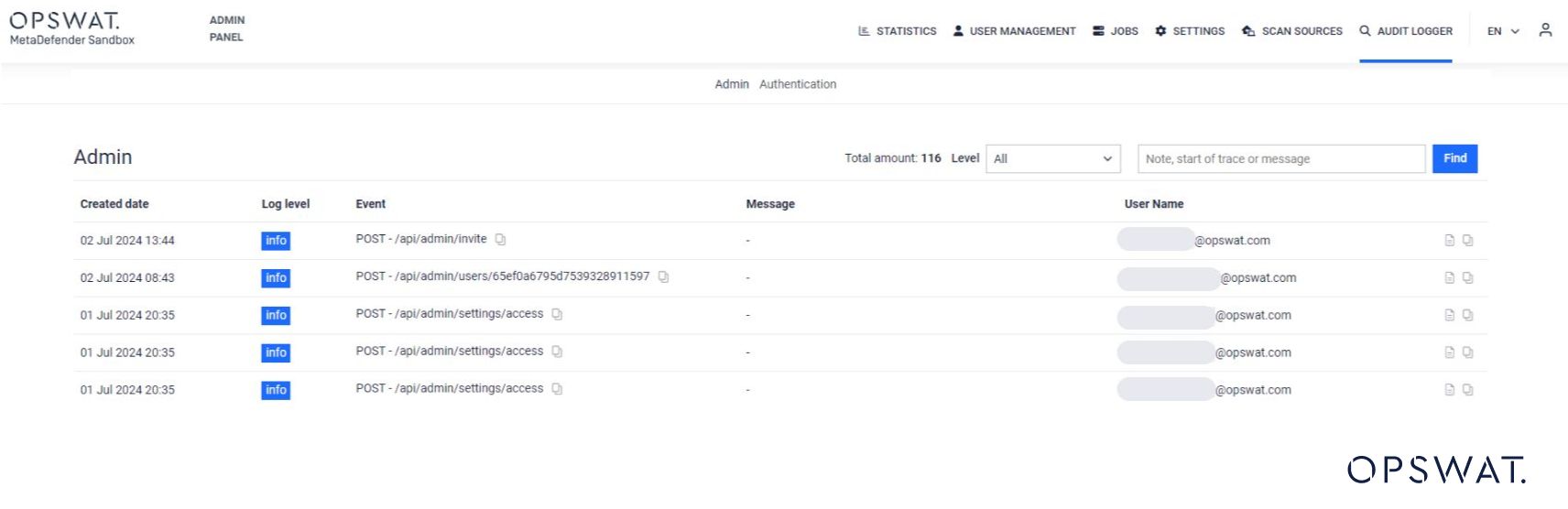Open details document icon for 13:44 entry
The image size is (1568, 509).
click(1449, 241)
